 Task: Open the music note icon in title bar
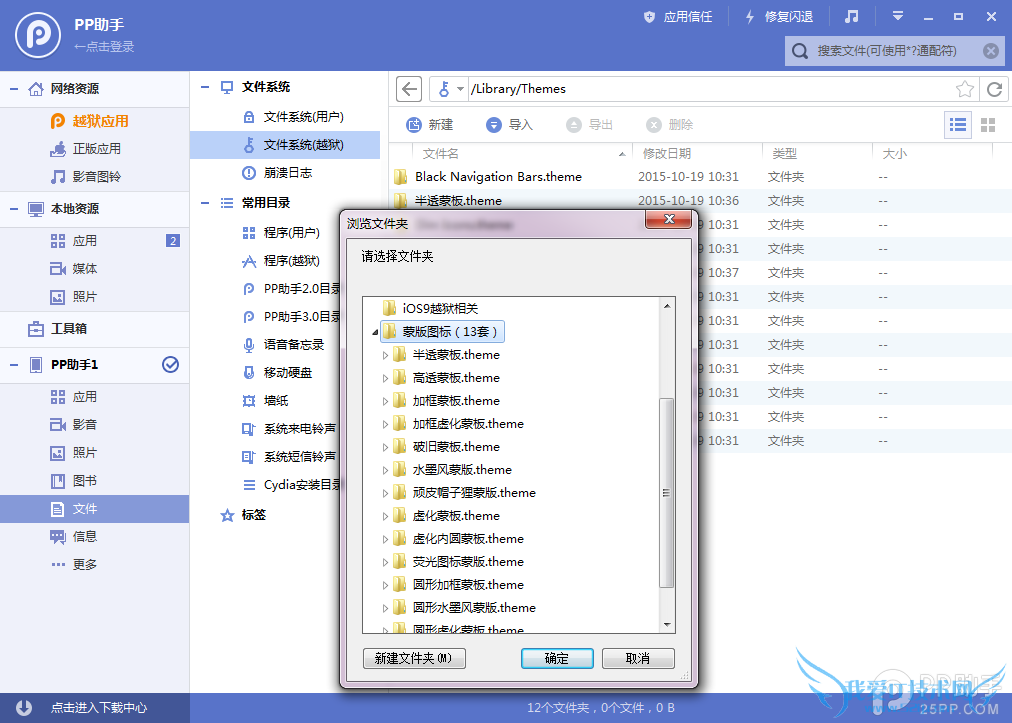852,17
